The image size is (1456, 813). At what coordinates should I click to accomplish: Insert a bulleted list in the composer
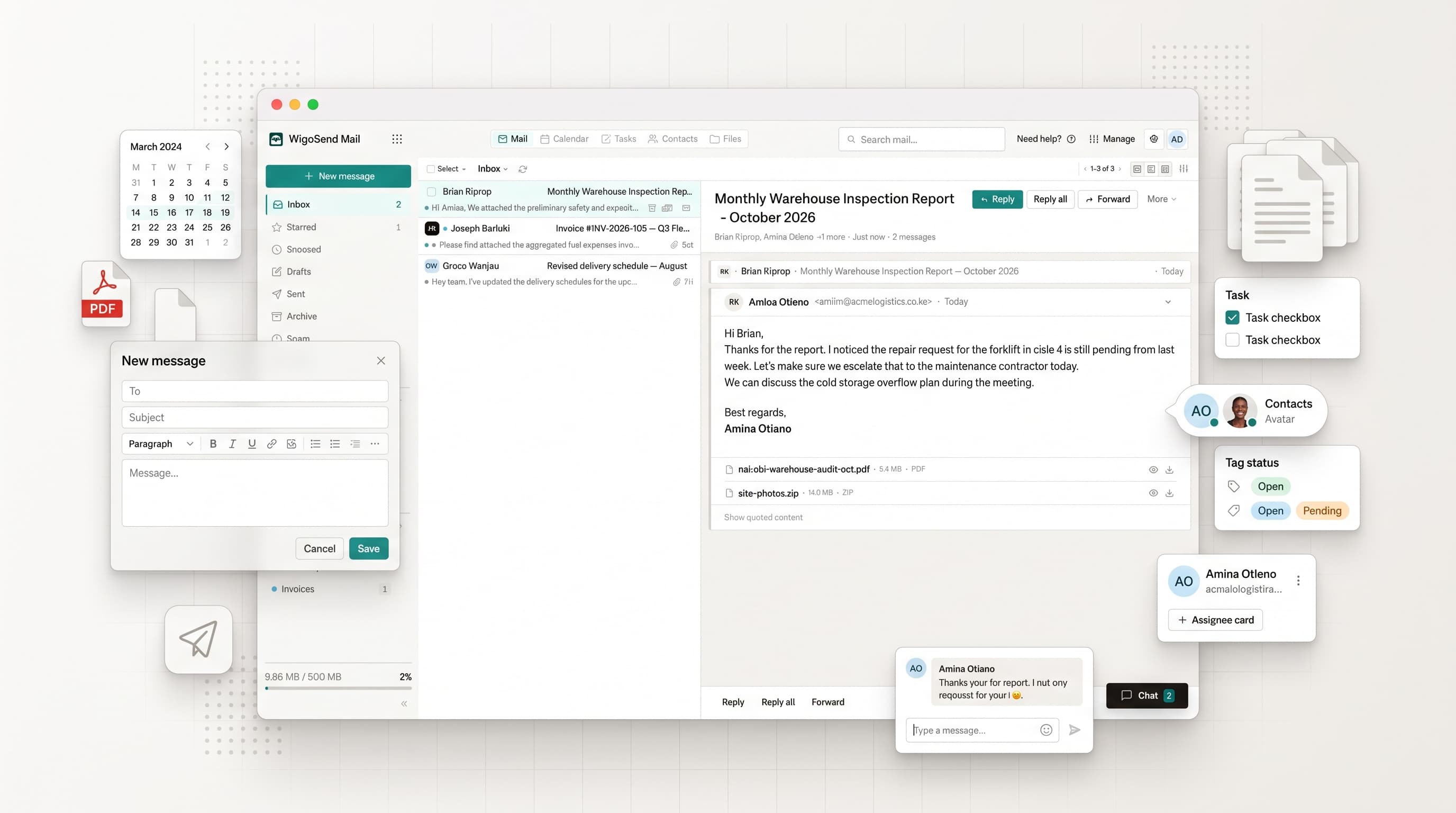(315, 444)
